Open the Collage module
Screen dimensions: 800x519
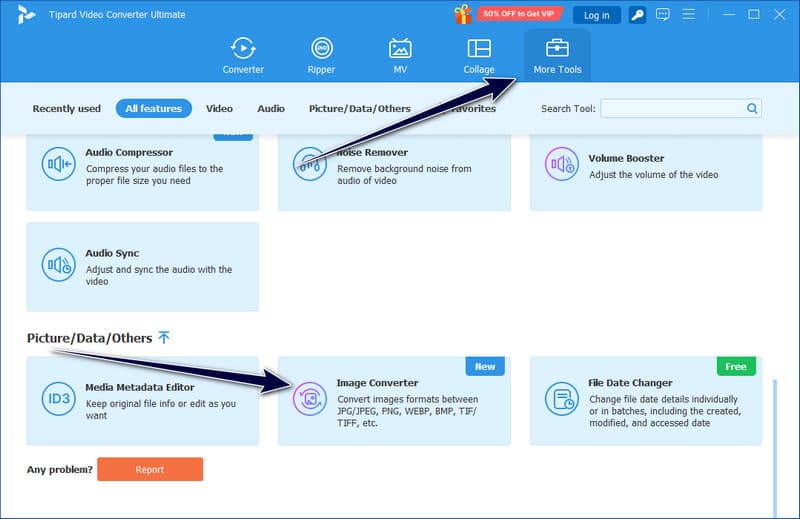click(479, 56)
